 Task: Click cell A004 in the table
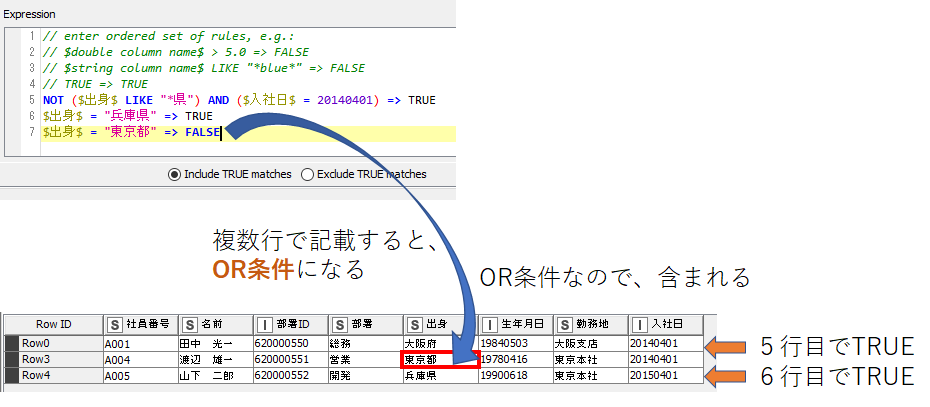[x=141, y=359]
